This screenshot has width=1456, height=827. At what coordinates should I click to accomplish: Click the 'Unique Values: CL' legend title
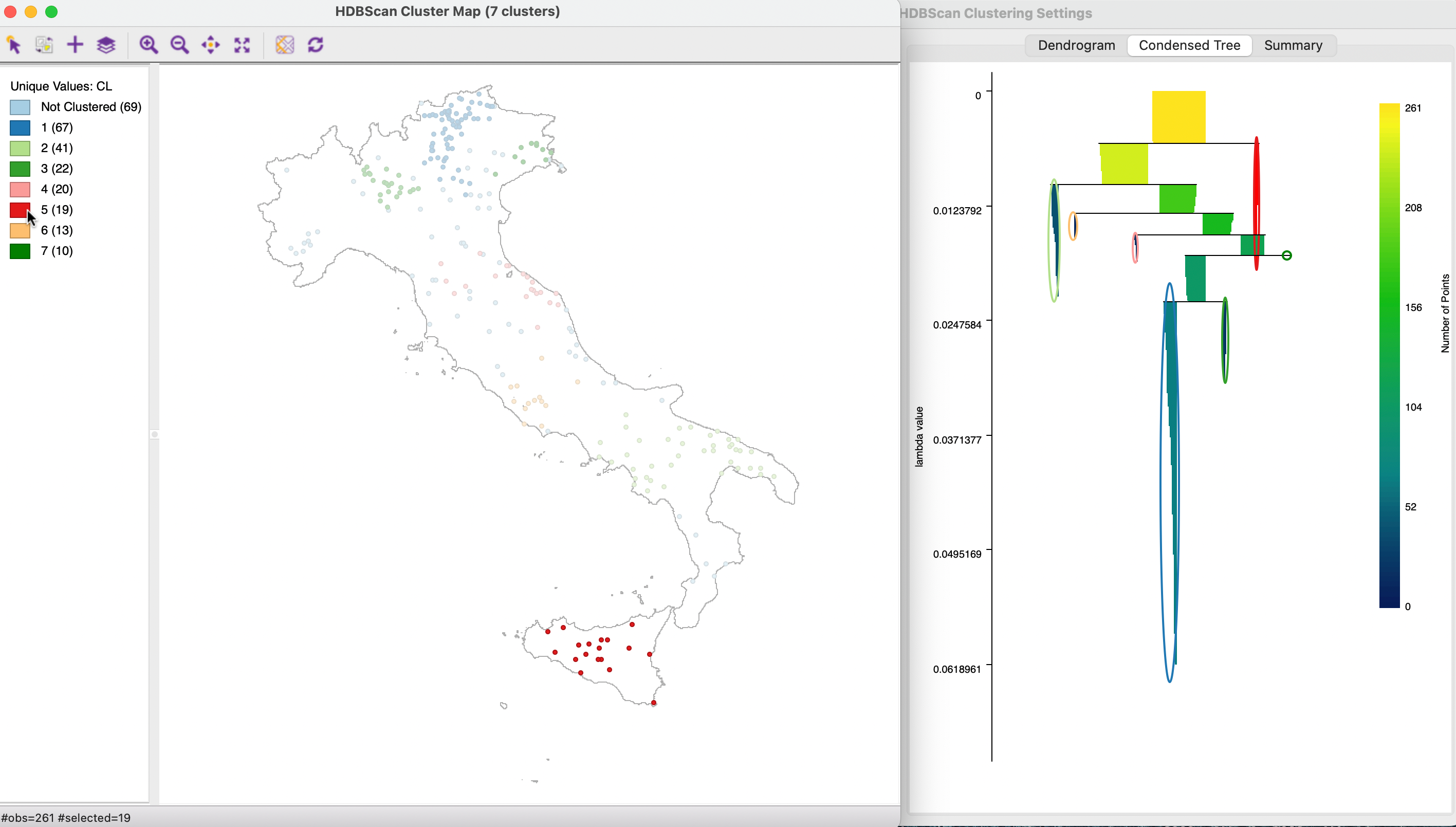(61, 86)
